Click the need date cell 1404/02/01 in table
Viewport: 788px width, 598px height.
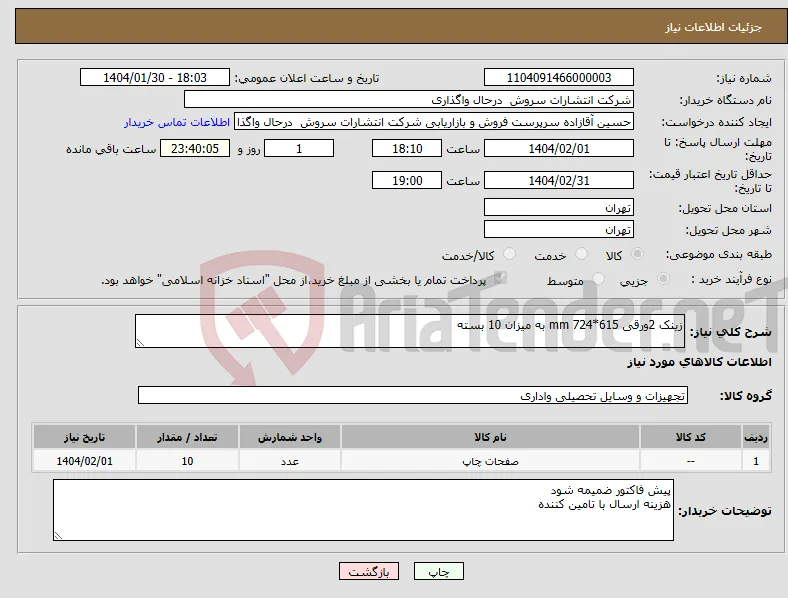pyautogui.click(x=84, y=461)
